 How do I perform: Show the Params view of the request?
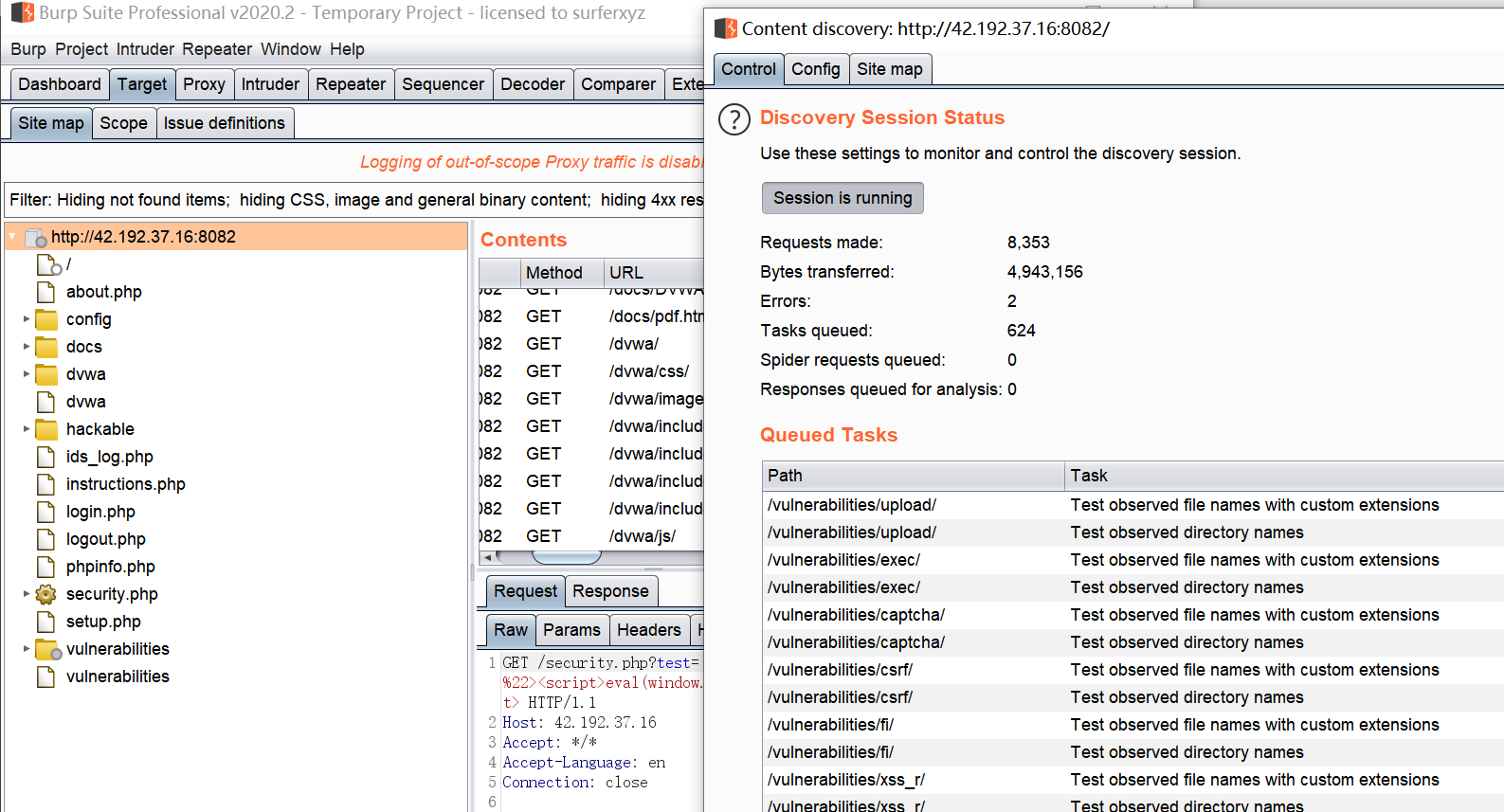[x=571, y=630]
